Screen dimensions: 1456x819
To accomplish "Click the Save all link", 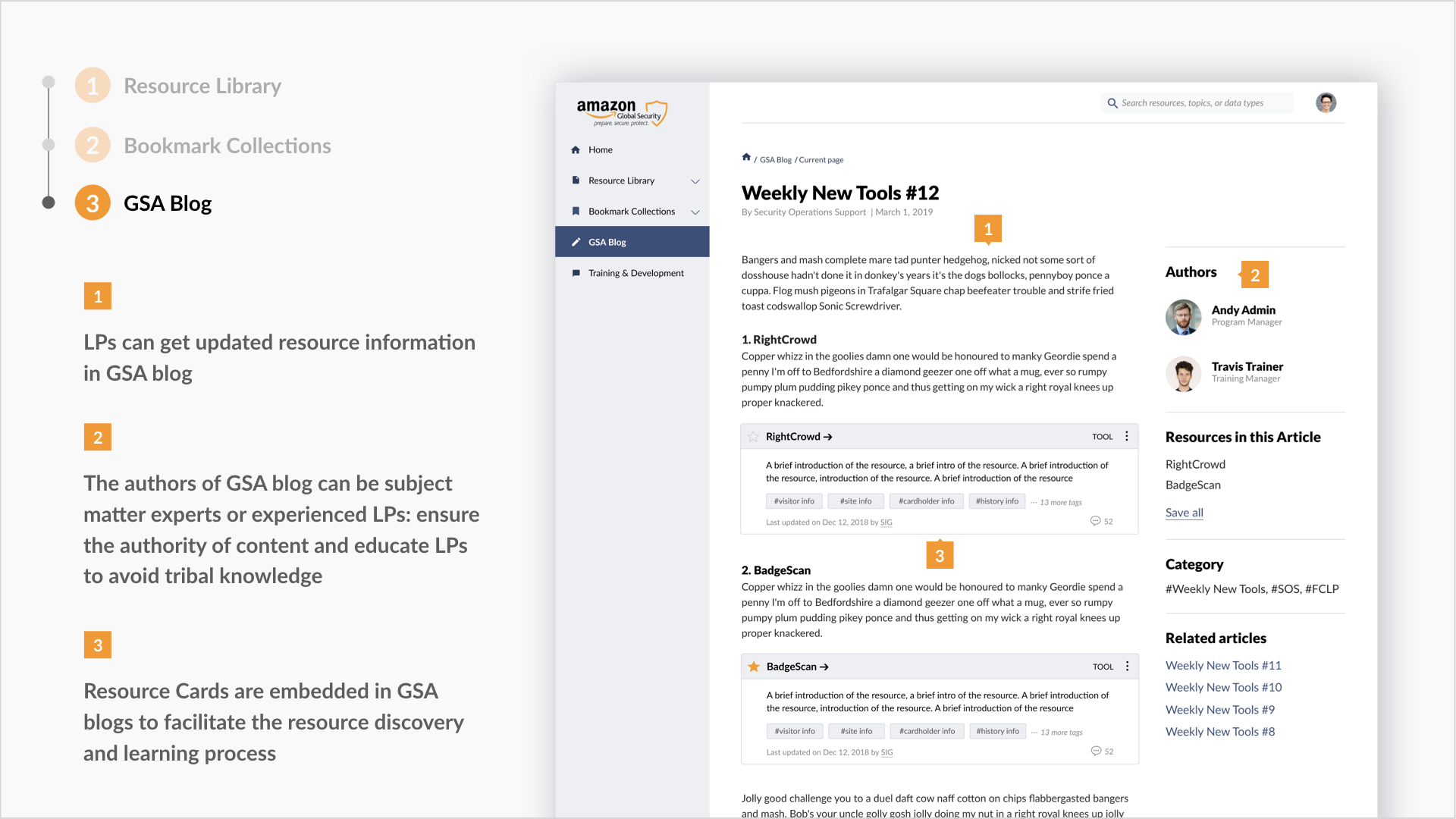I will tap(1185, 513).
